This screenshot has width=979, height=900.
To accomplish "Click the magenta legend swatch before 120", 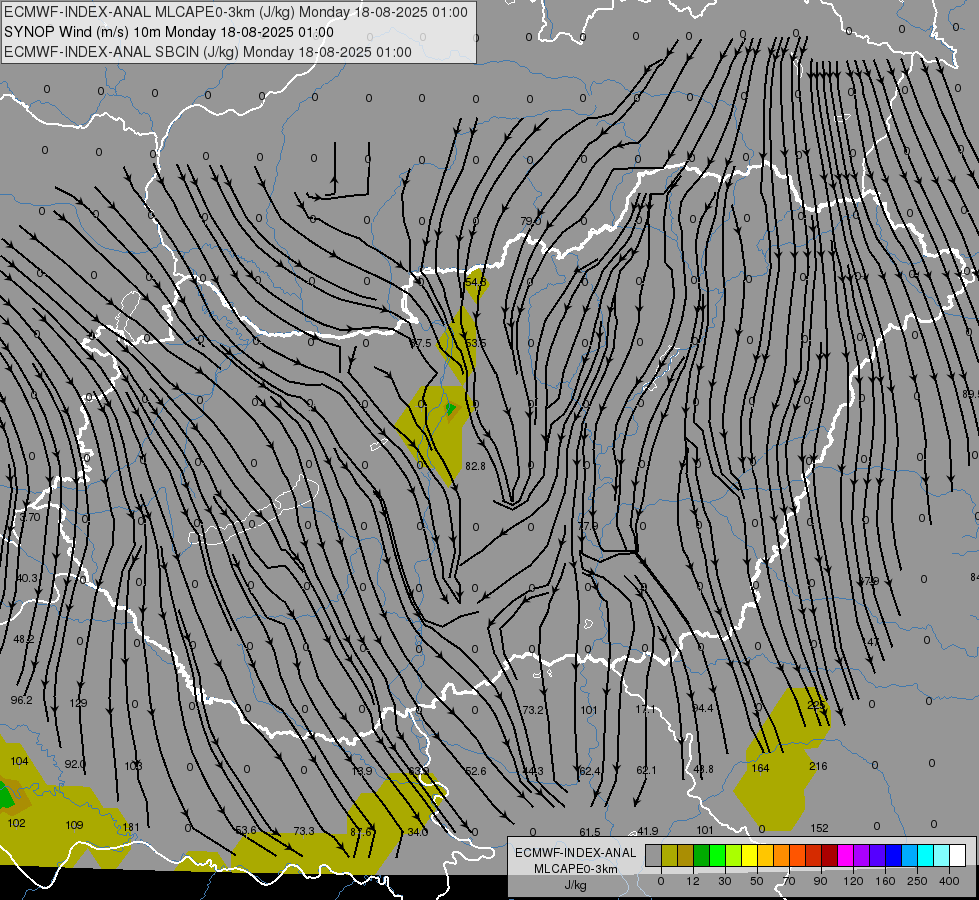I will pos(845,856).
